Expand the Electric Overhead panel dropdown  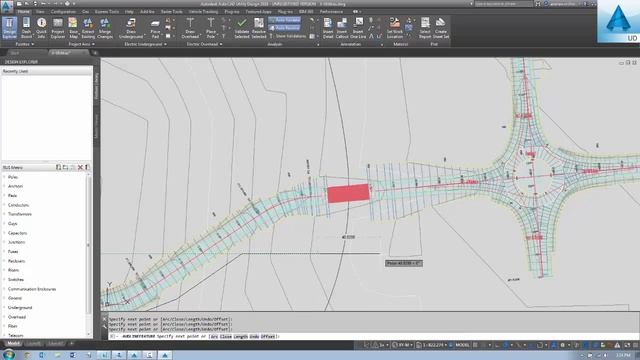coord(204,44)
